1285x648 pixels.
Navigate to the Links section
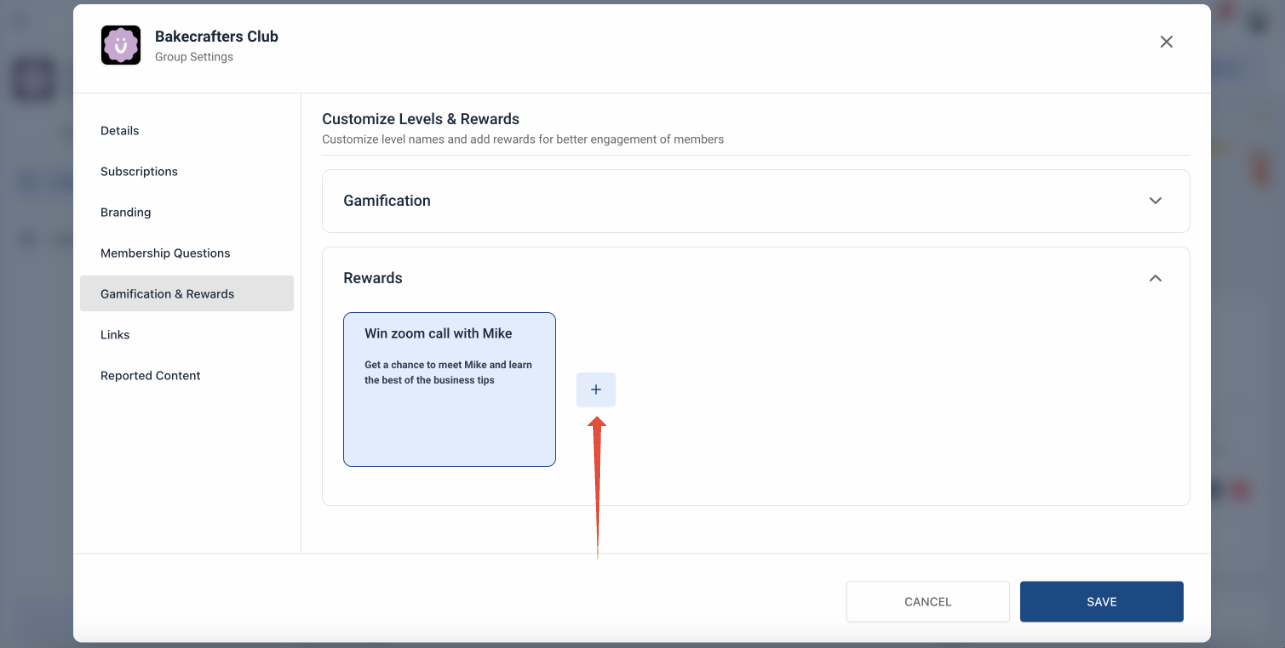click(115, 335)
